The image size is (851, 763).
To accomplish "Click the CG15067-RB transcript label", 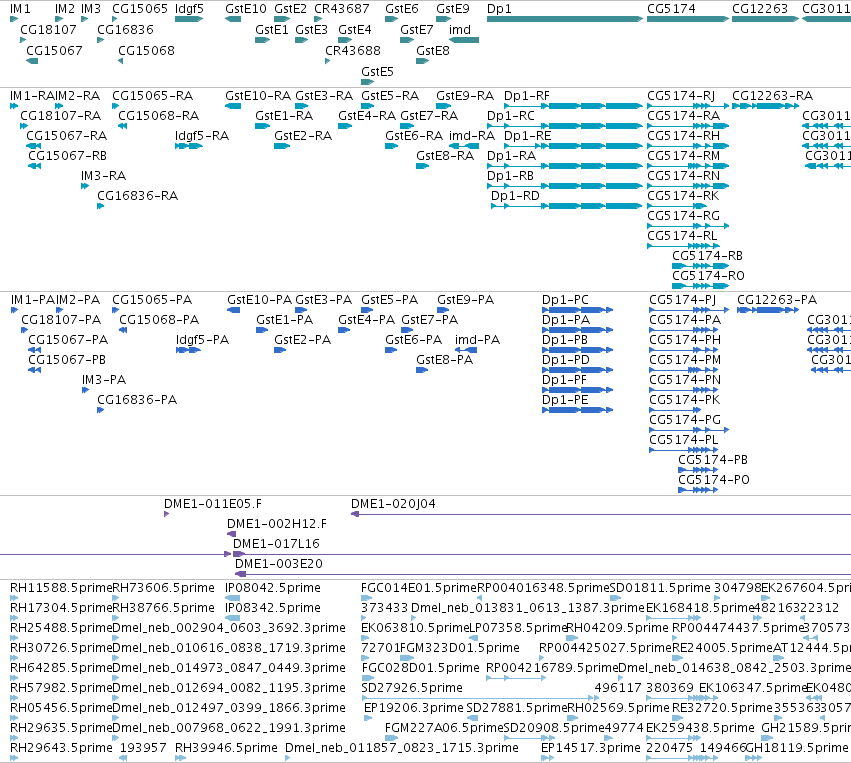I will pyautogui.click(x=67, y=156).
